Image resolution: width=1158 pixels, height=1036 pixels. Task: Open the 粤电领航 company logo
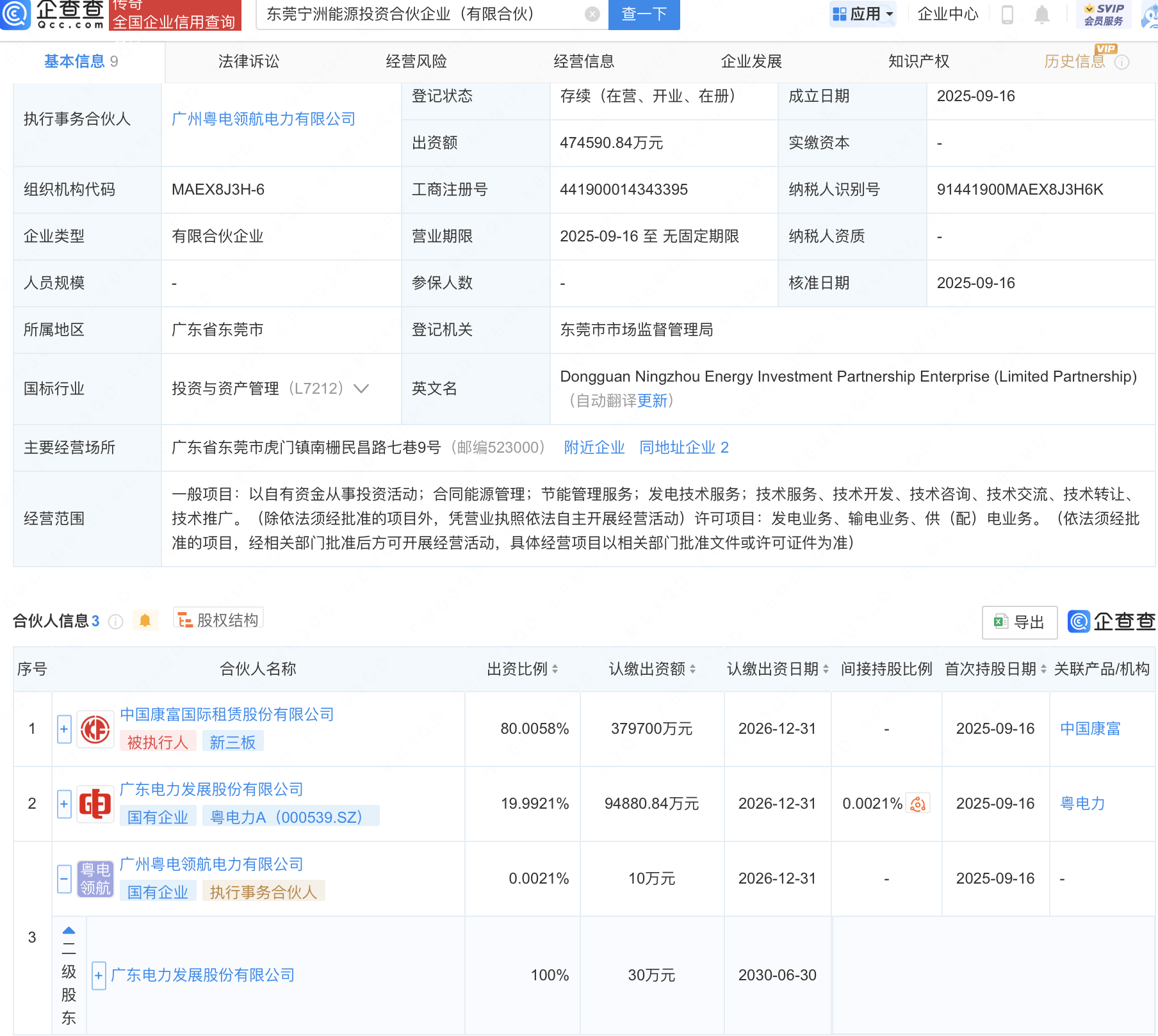coord(95,878)
